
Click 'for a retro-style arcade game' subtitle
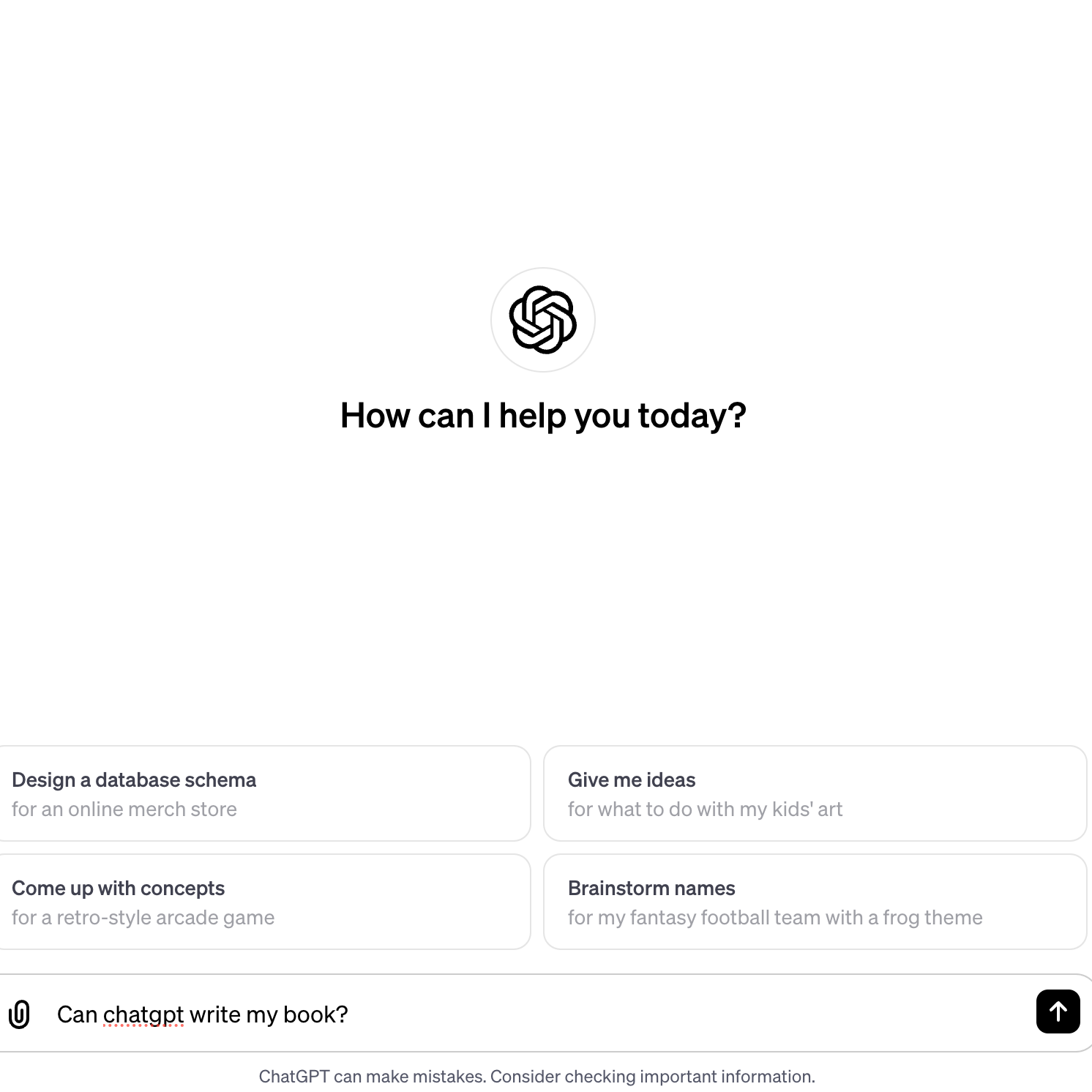click(x=143, y=918)
